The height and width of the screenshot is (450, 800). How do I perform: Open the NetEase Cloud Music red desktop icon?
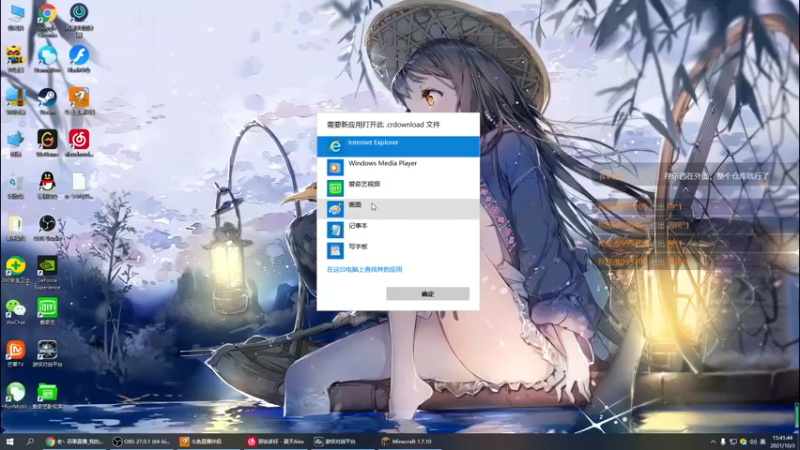coord(79,143)
